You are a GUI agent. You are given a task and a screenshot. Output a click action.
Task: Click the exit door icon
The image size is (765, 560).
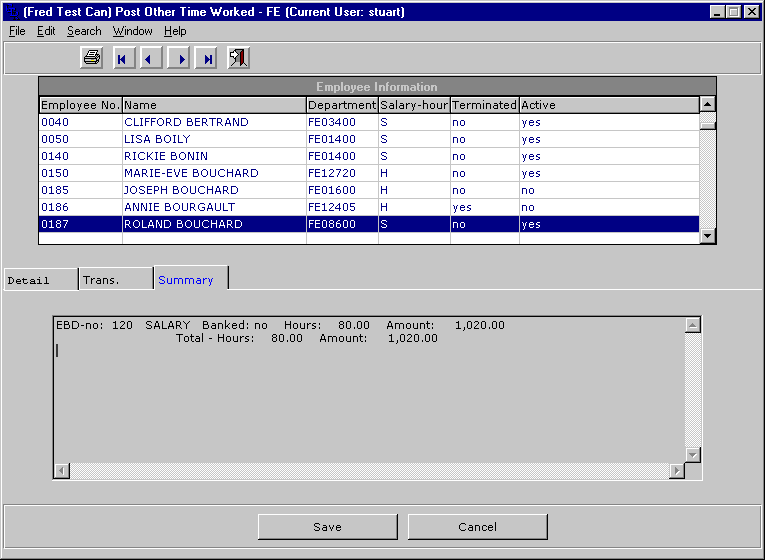pyautogui.click(x=238, y=59)
